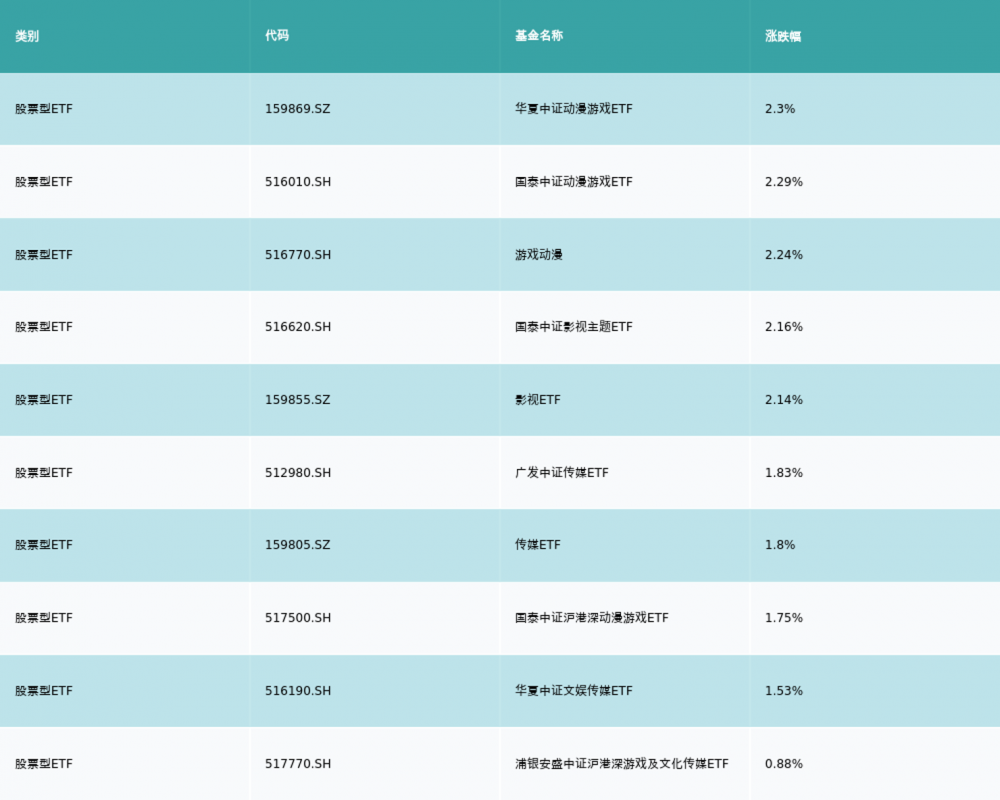Click 股票型ETF in the 516770.SH row
The image size is (1000, 800).
point(44,255)
